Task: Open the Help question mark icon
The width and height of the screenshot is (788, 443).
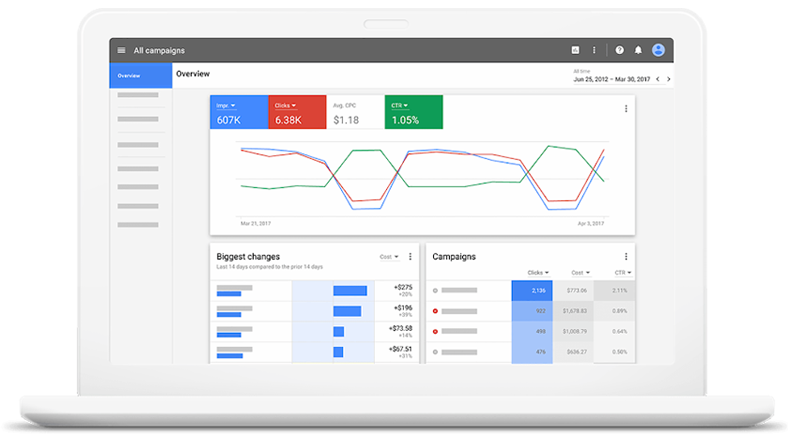Action: click(x=619, y=50)
